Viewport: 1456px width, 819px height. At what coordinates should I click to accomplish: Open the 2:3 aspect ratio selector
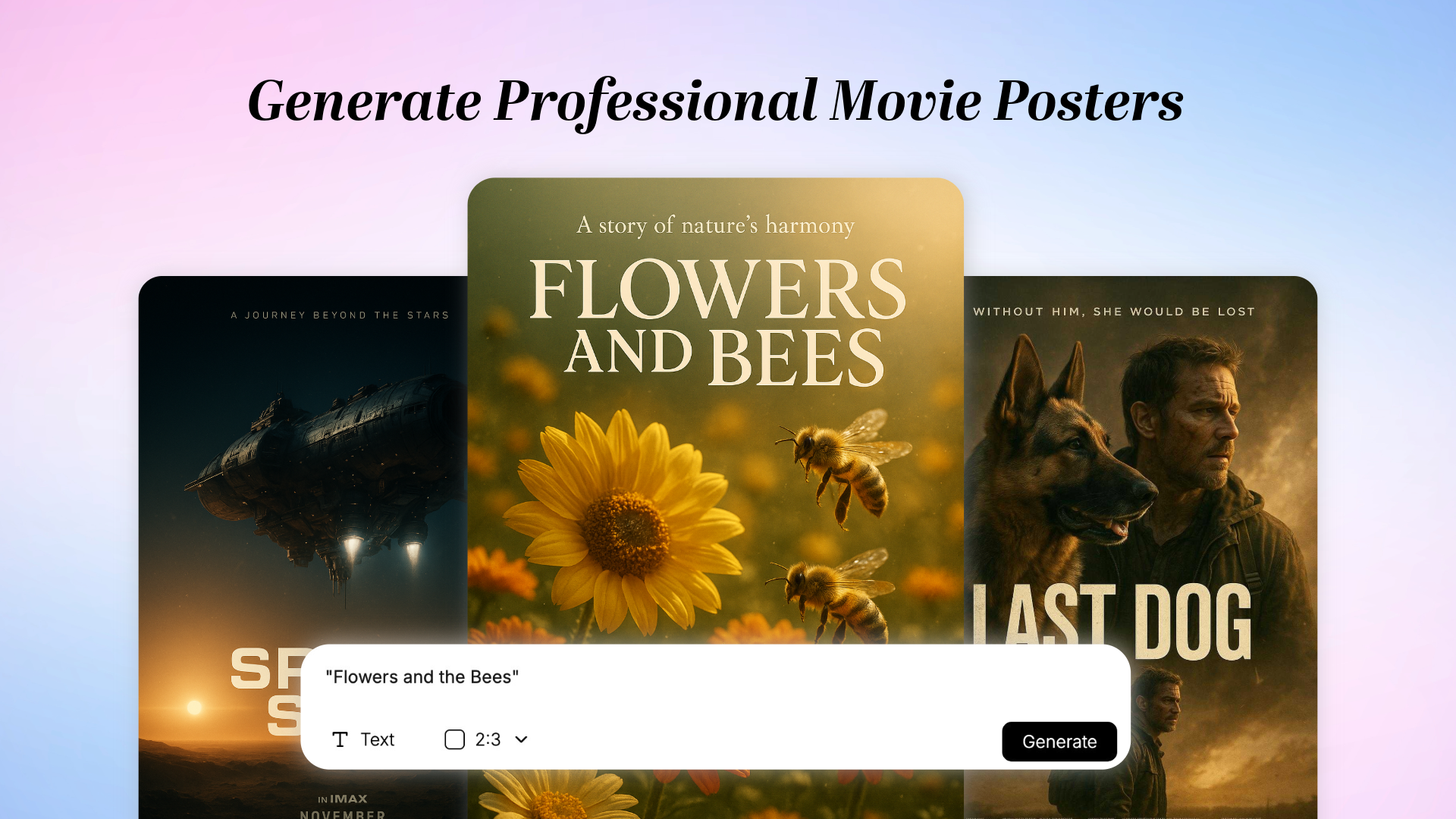[488, 739]
